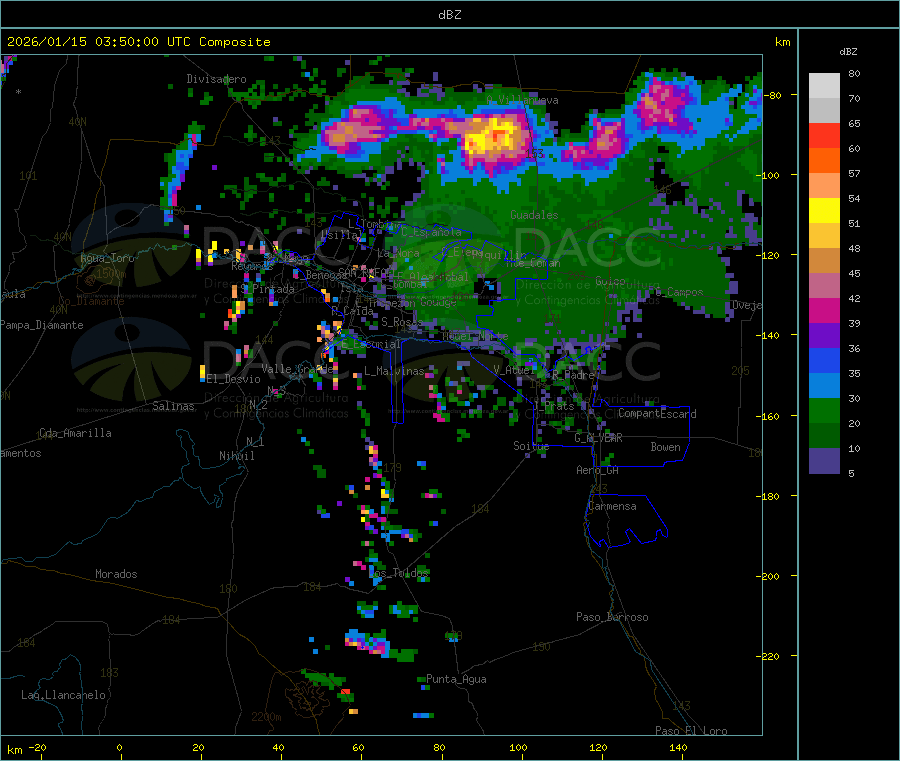
Task: Click the 'Valle_Grande' map label
Action: 297,369
